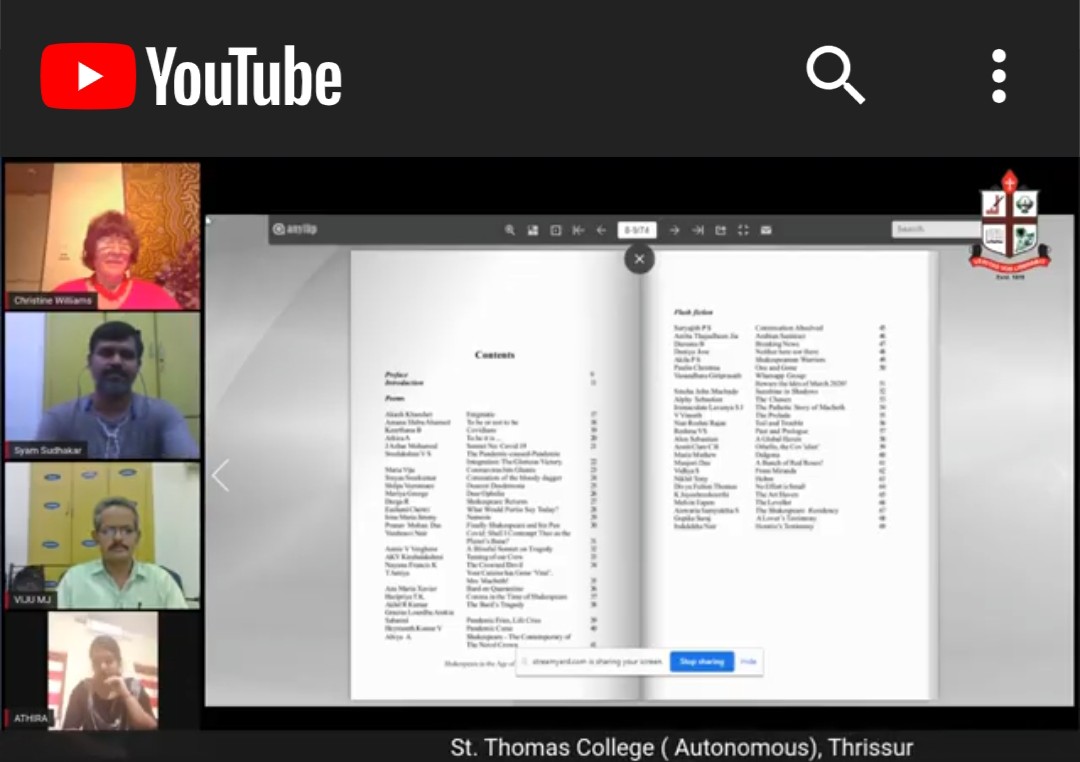Go to the next page using the arrow icon
1080x762 pixels.
[x=673, y=230]
